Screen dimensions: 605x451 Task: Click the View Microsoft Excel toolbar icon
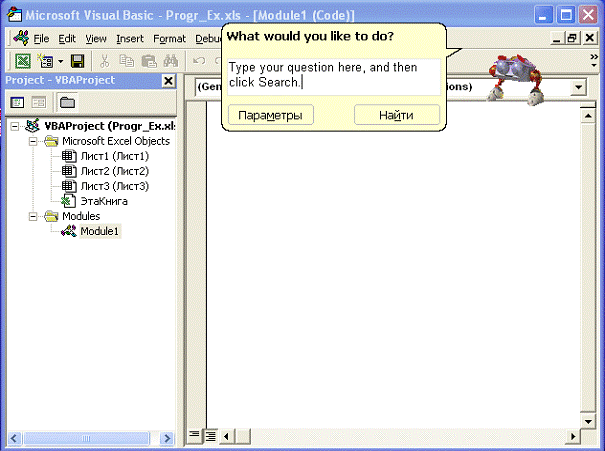pos(23,61)
